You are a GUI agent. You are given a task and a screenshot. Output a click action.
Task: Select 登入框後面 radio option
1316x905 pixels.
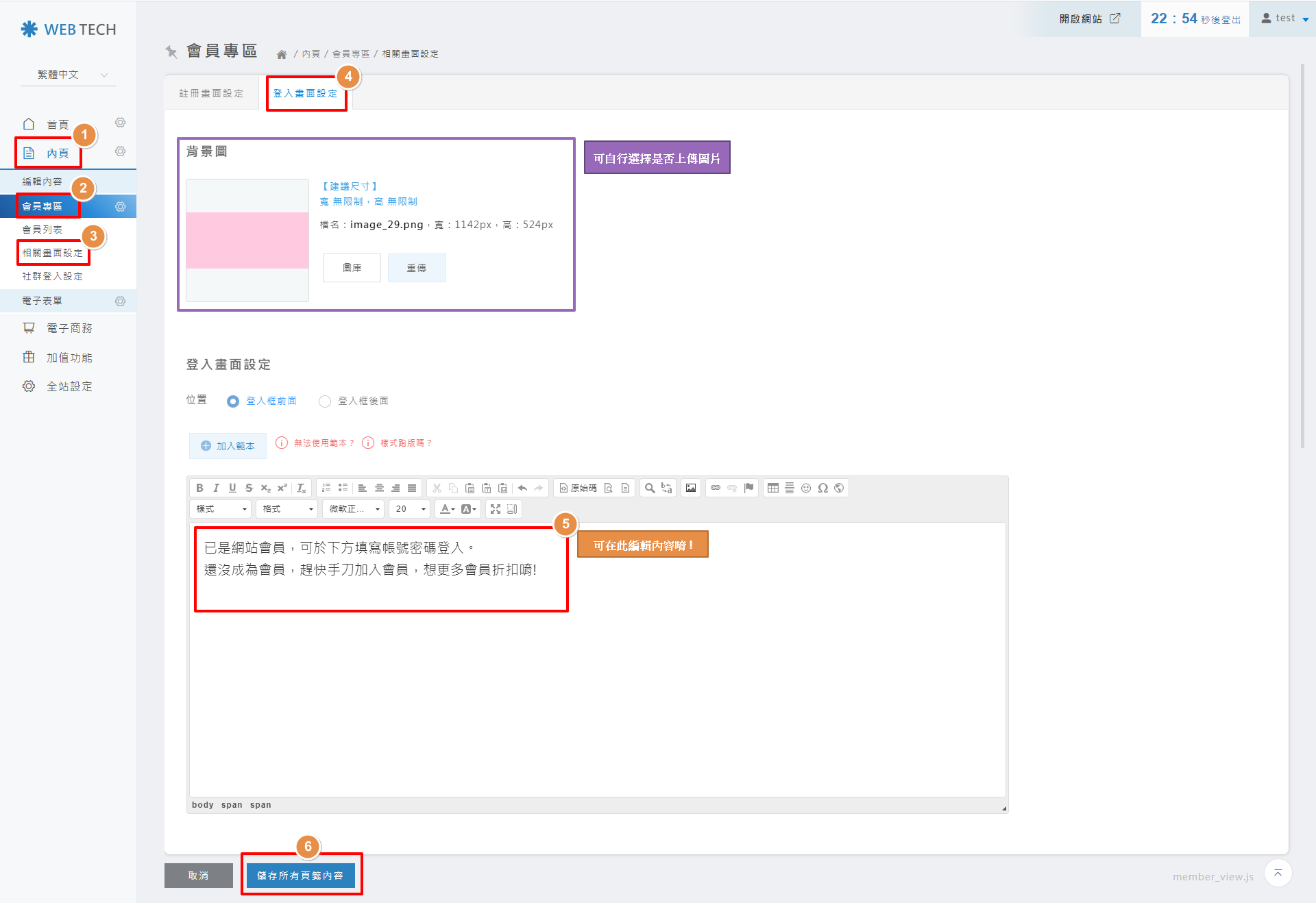(x=325, y=401)
